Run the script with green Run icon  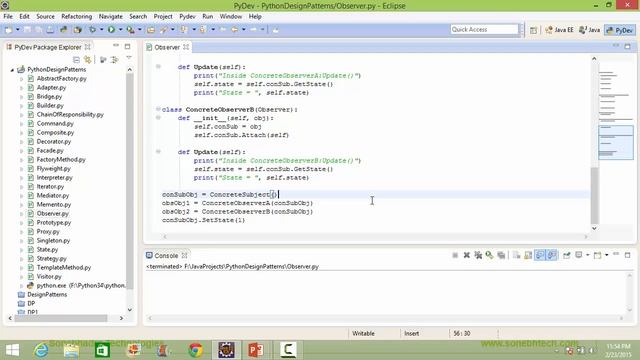point(111,30)
